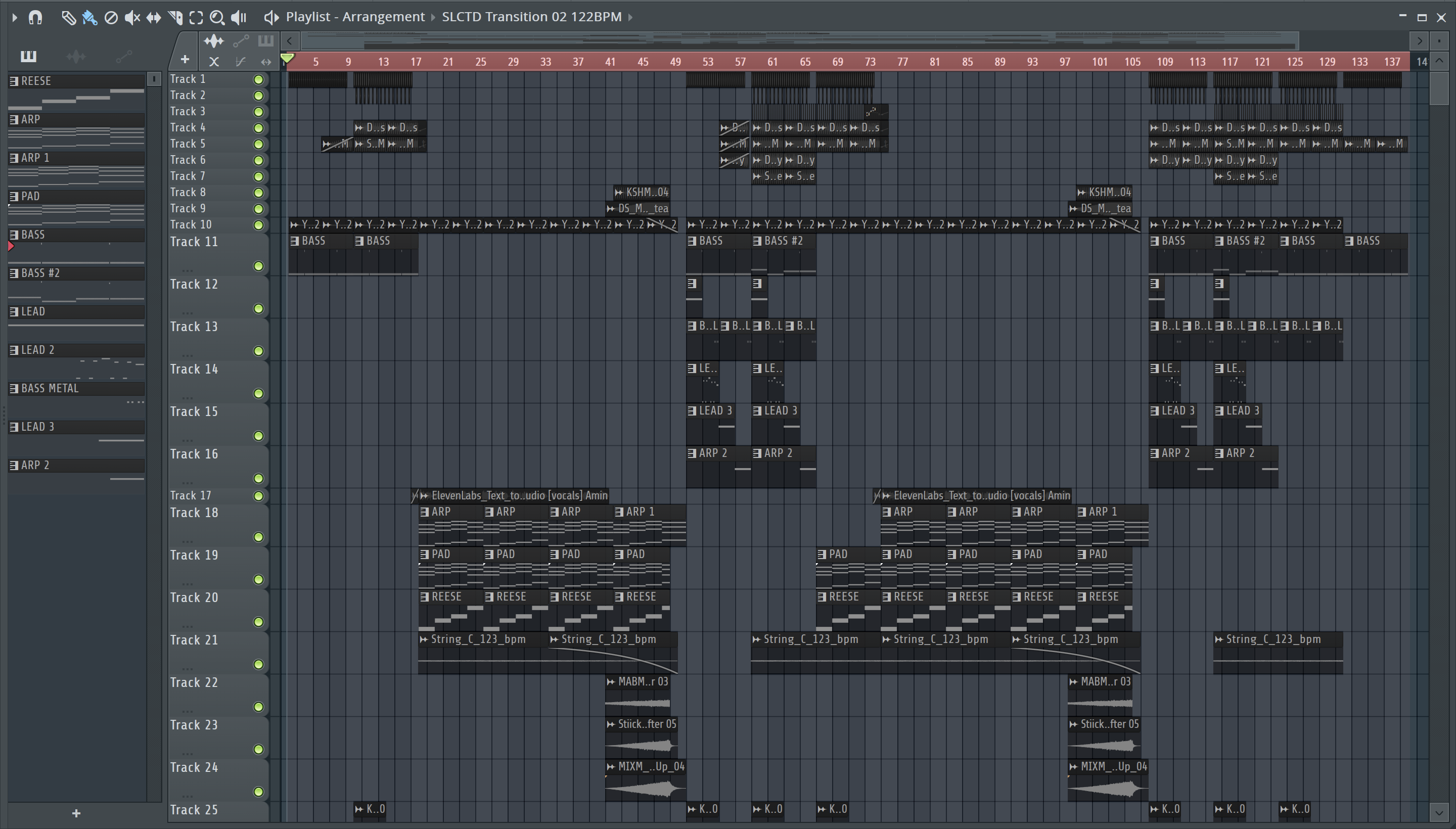Open the Playlist - Arrangement breadcrumb

click(x=355, y=17)
